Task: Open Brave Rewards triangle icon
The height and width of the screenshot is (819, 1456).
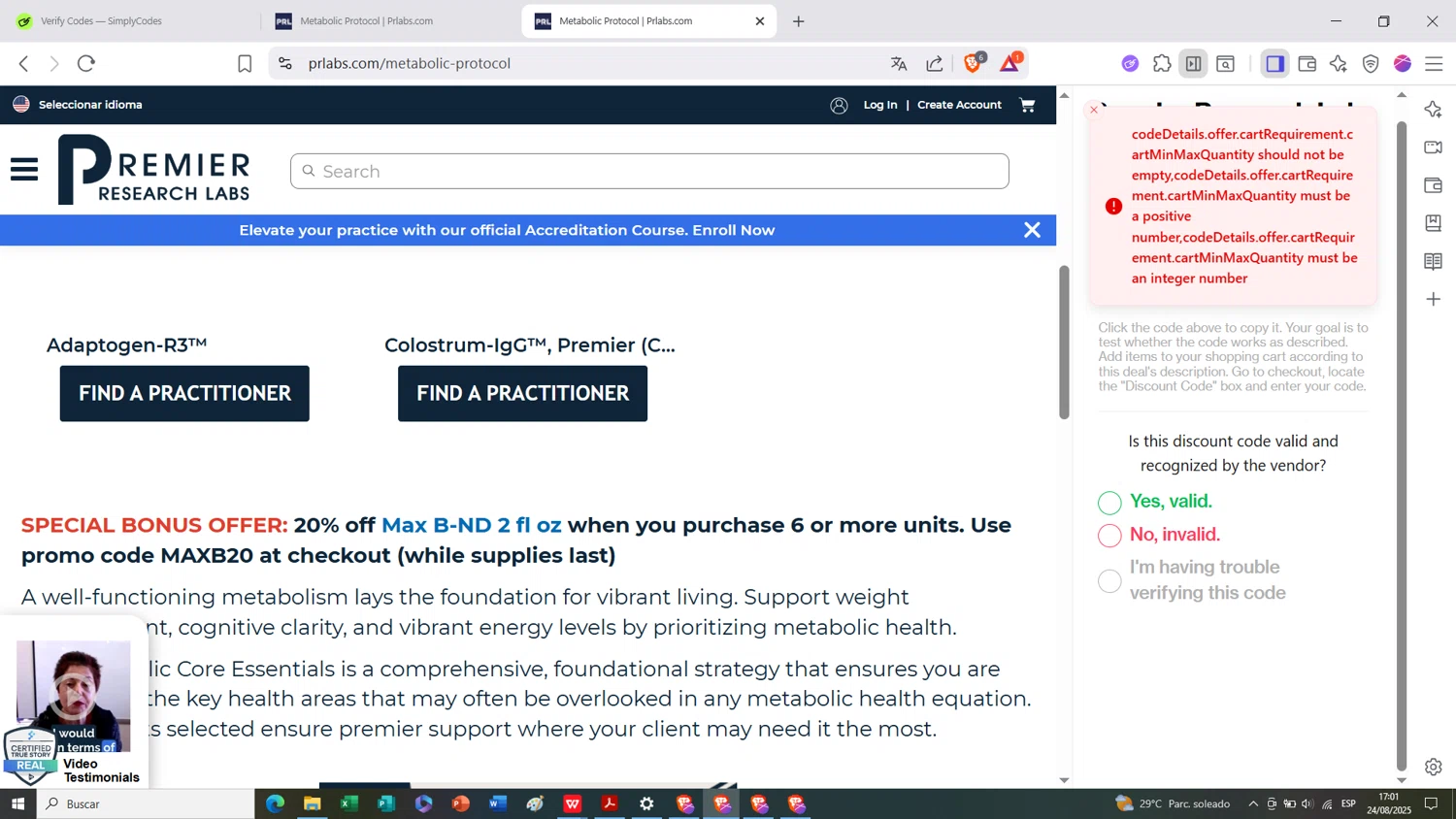Action: coord(1009,63)
